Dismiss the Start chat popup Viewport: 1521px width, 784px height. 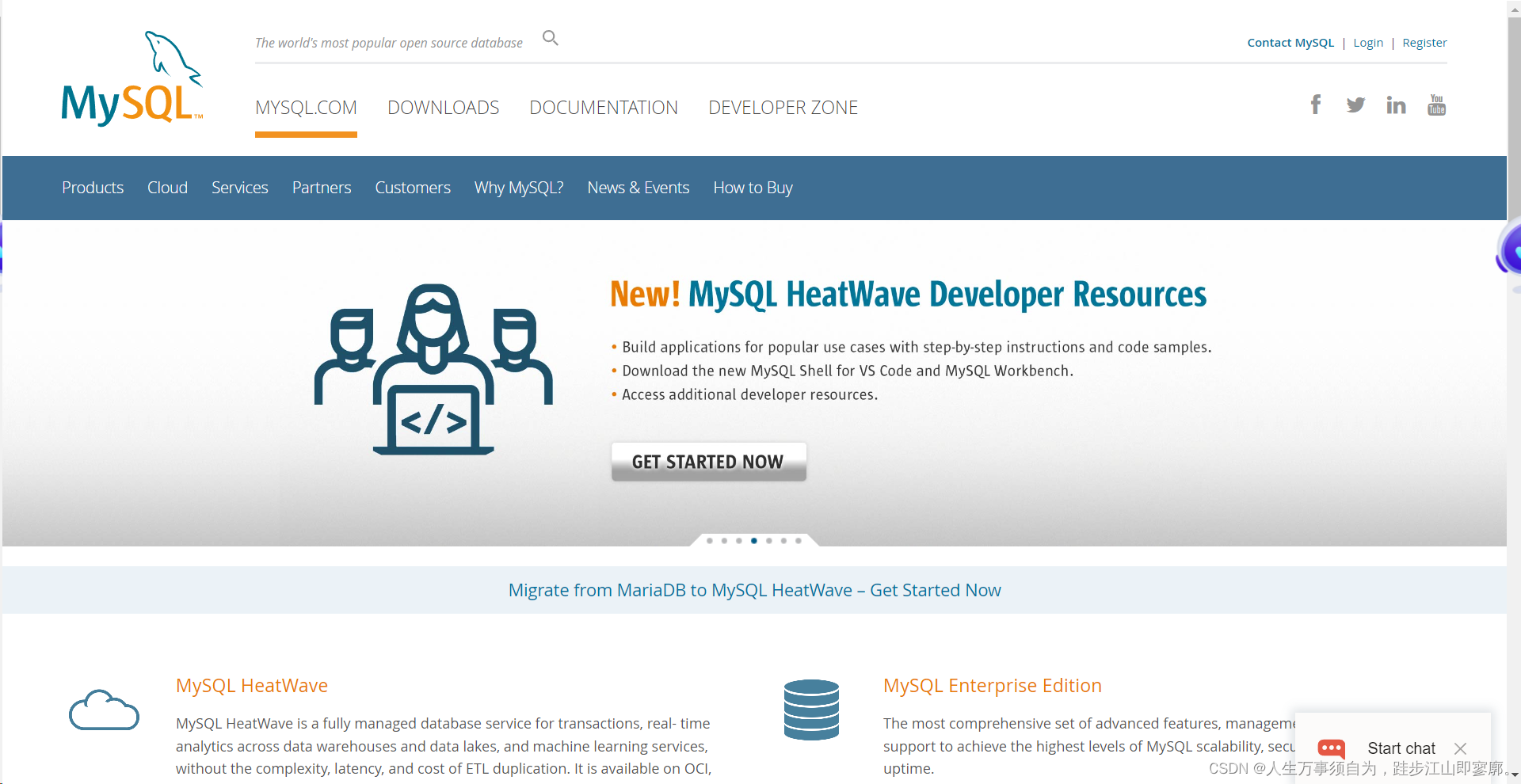1461,748
